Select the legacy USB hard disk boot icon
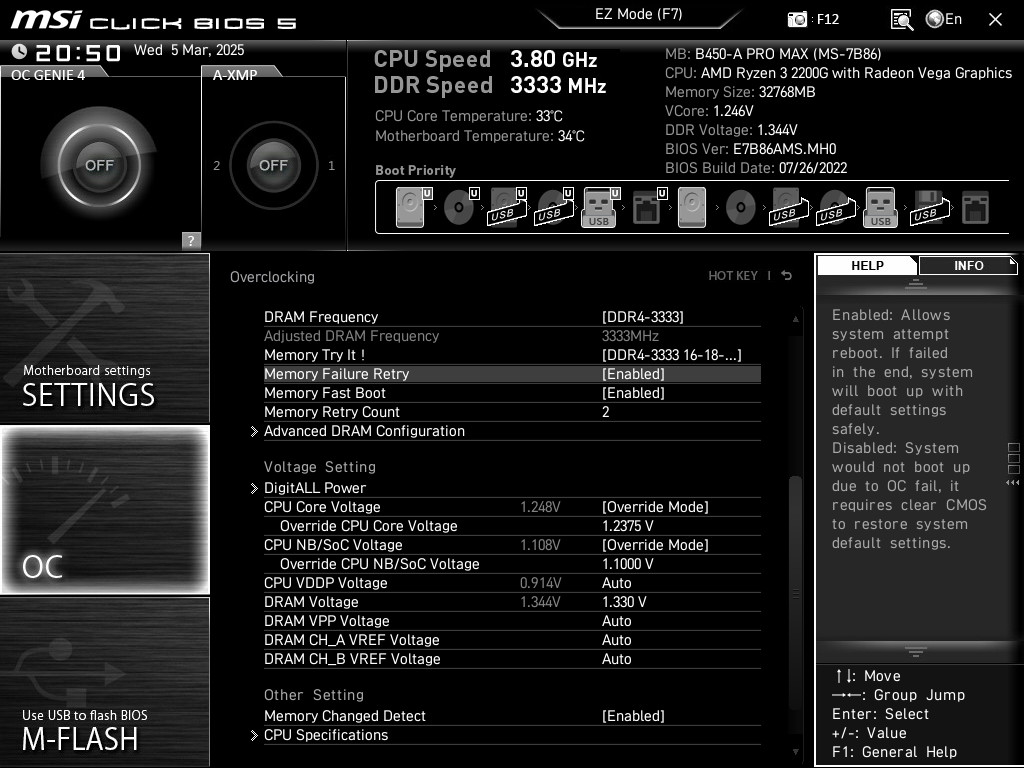This screenshot has width=1024, height=768. (x=789, y=207)
